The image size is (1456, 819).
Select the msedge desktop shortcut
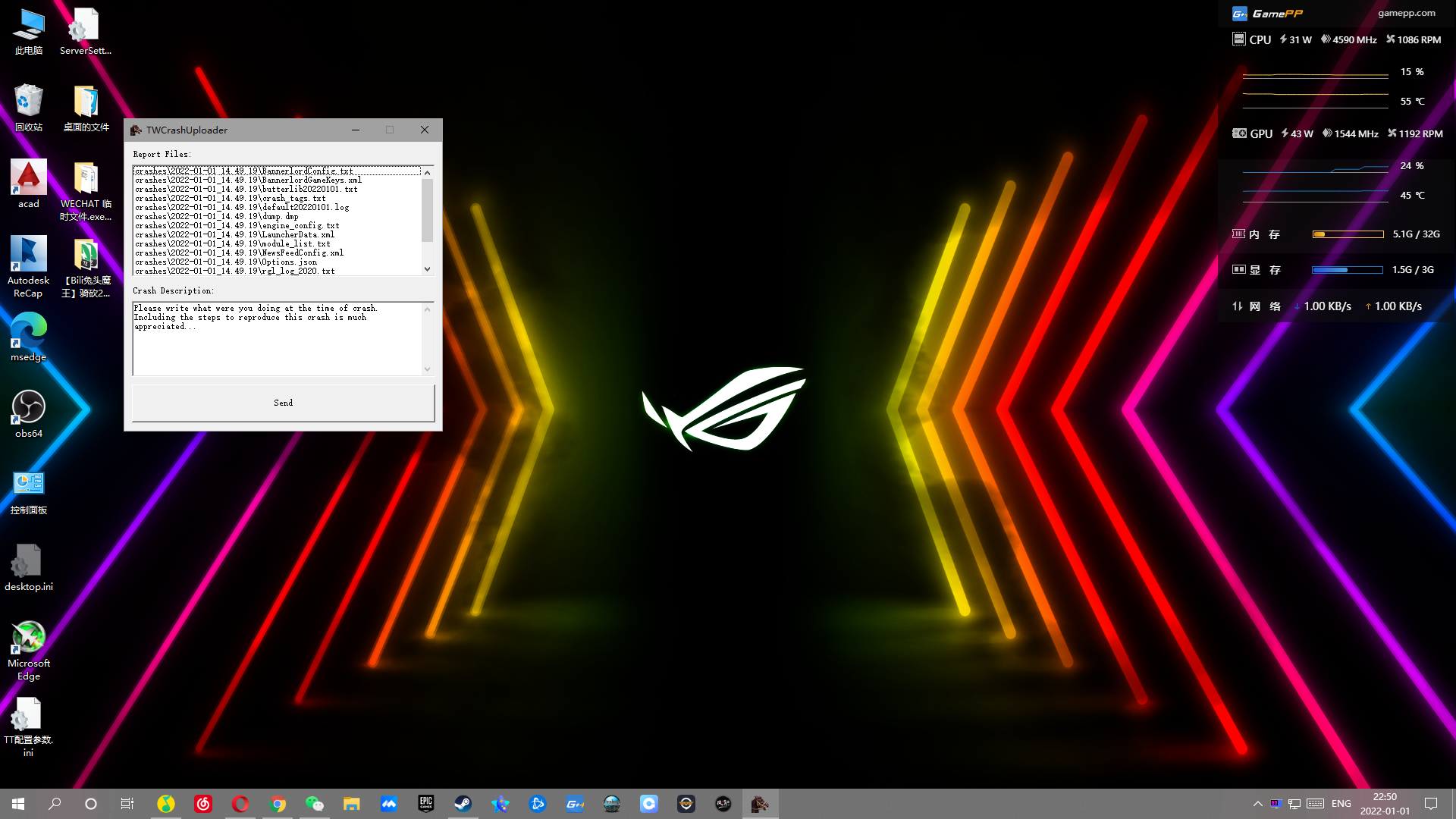pyautogui.click(x=29, y=337)
